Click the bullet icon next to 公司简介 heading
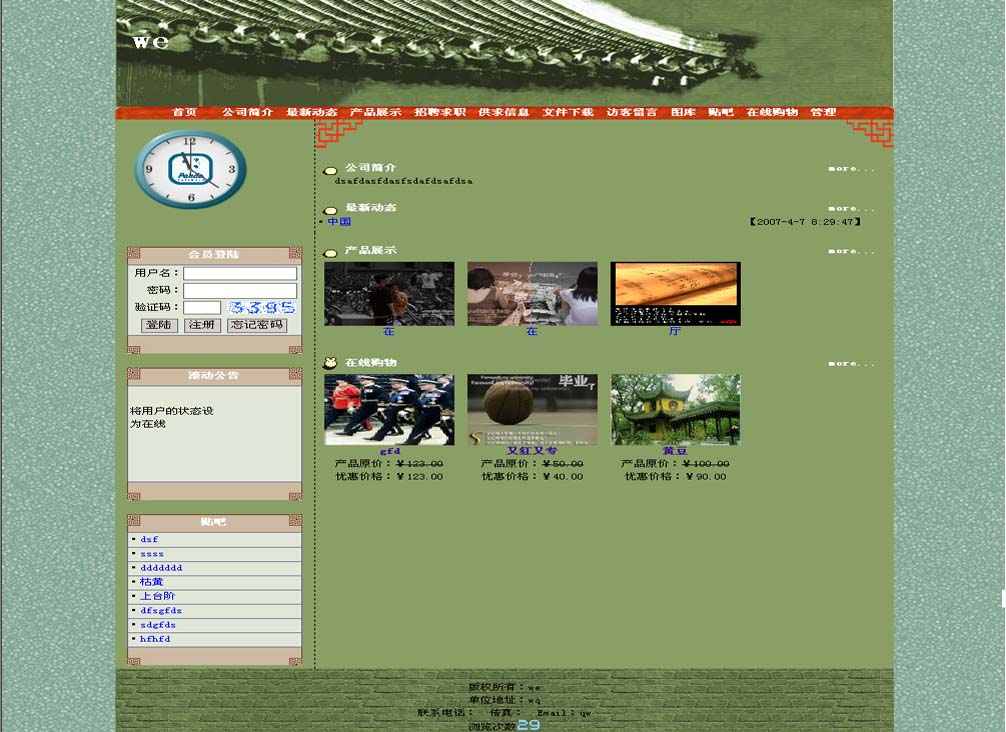Viewport: 1006px width, 732px height. click(330, 171)
